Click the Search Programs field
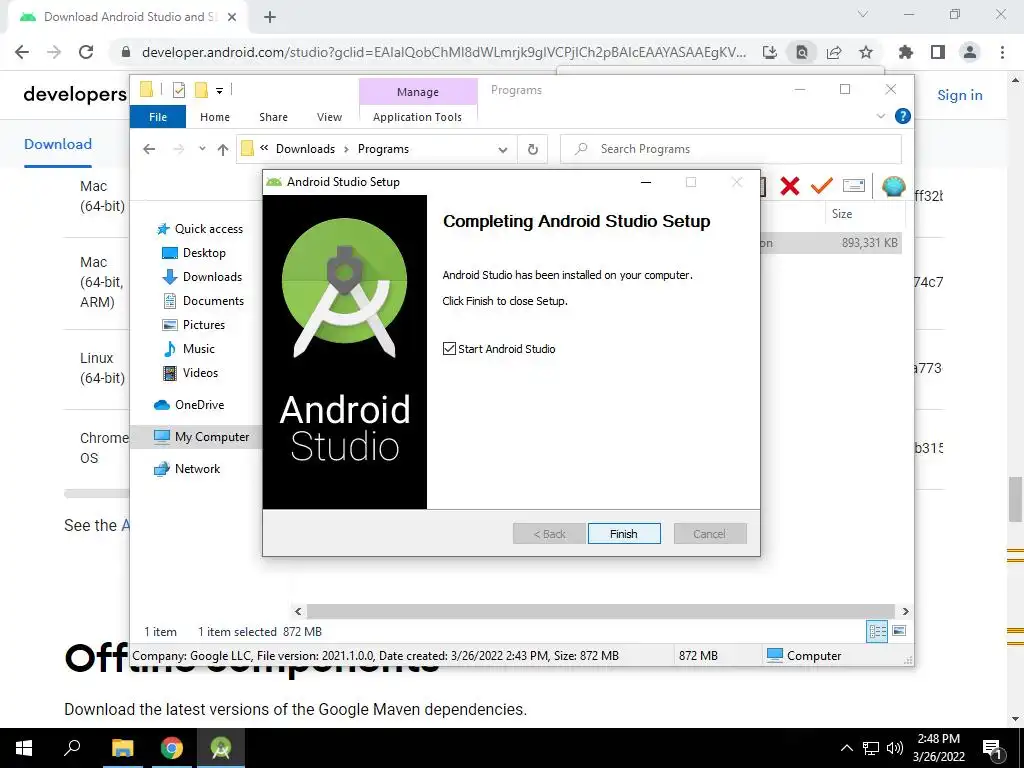1024x768 pixels. (x=731, y=149)
